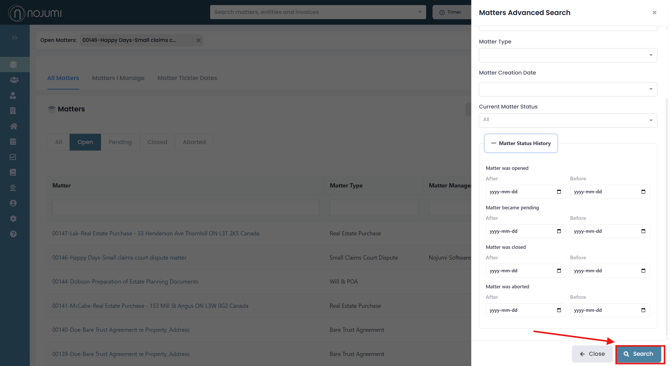
Task: Open matter 00140-Doe-Bare Trust Agreement row
Action: (x=120, y=330)
